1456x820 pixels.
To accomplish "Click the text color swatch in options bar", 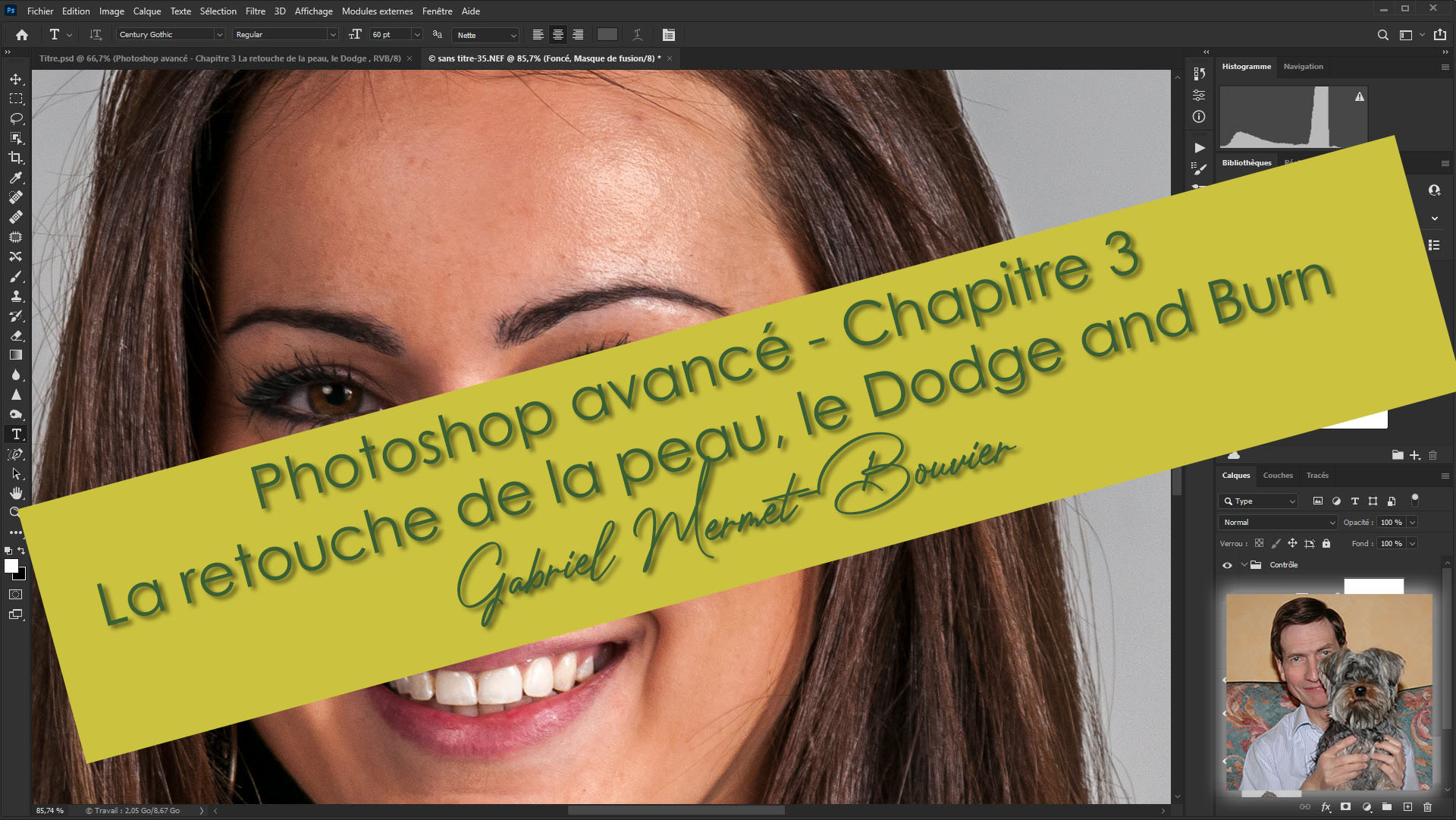I will tap(607, 35).
